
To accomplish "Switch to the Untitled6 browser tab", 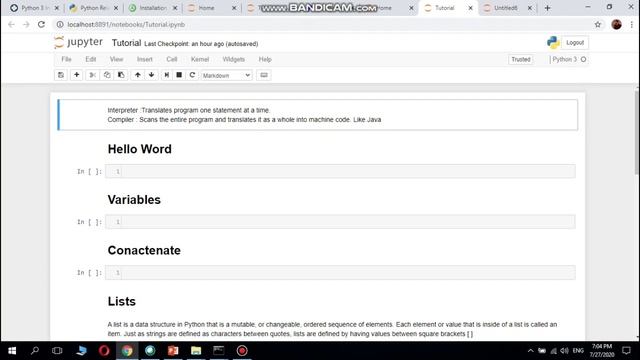I will pyautogui.click(x=508, y=8).
